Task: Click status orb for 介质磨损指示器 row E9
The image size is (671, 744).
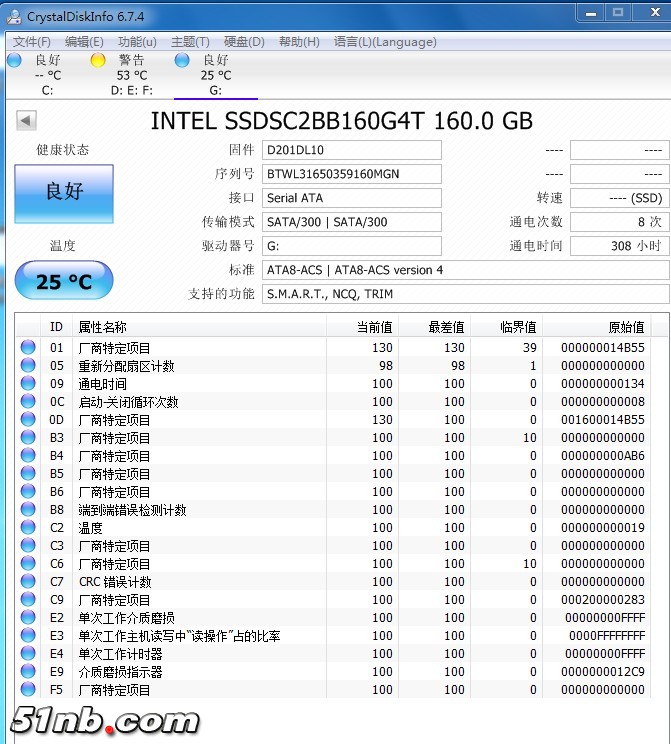Action: point(28,672)
